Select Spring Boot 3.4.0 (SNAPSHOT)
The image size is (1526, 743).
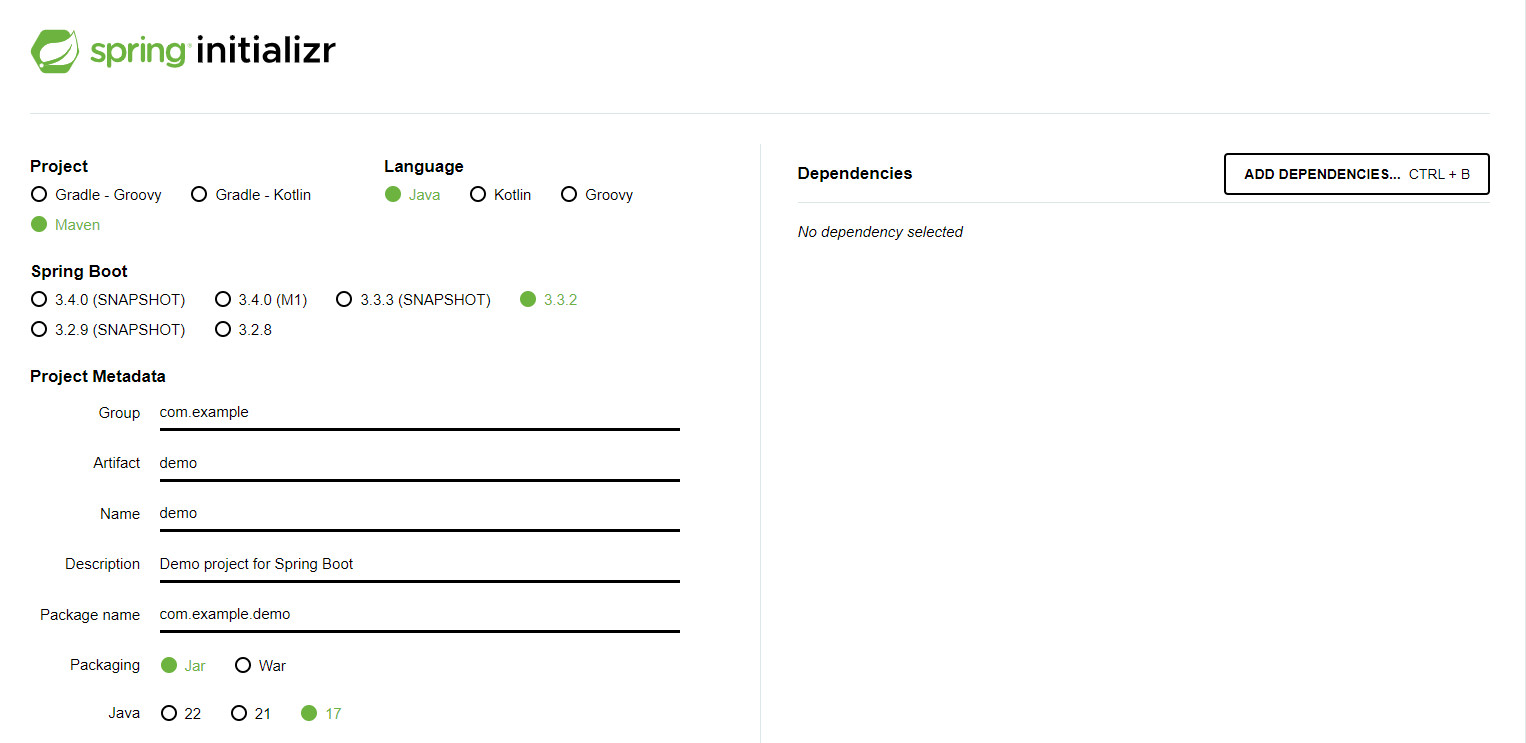pyautogui.click(x=108, y=300)
